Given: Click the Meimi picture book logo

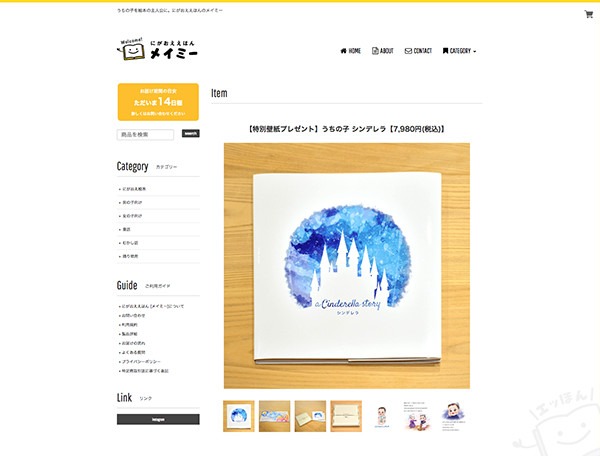Looking at the screenshot, I should point(157,49).
